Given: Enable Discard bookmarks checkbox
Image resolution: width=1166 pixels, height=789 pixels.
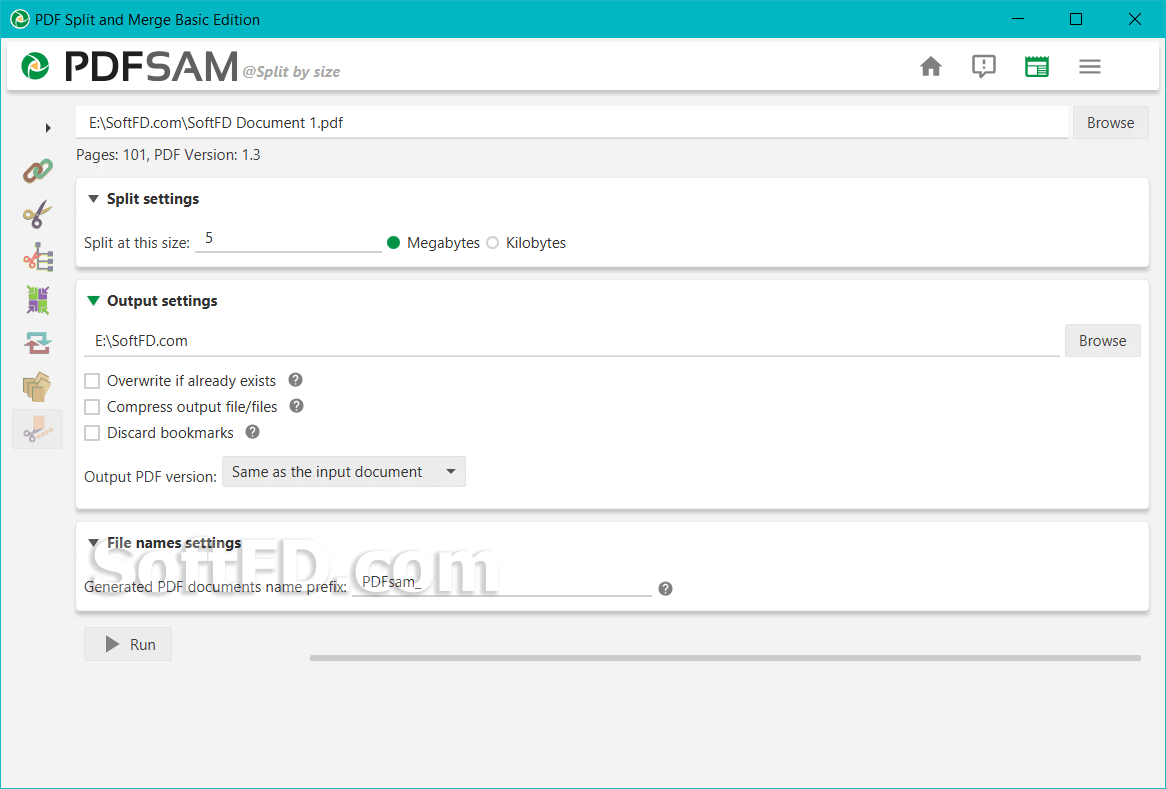Looking at the screenshot, I should 92,434.
